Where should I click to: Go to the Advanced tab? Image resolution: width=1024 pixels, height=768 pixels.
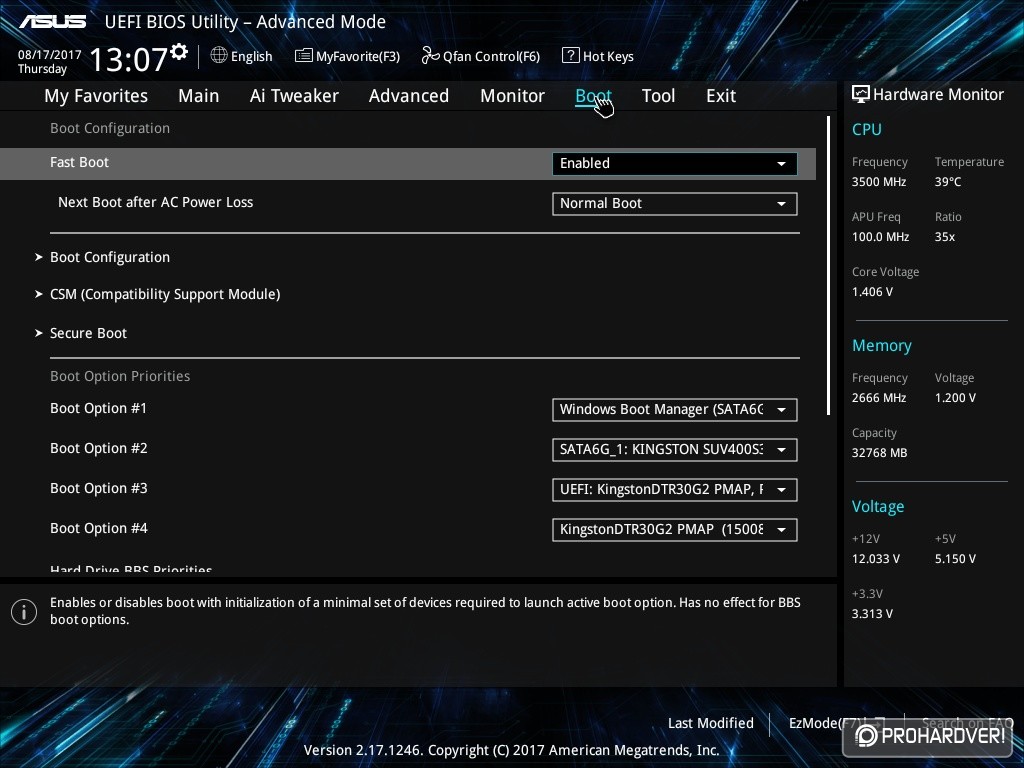click(409, 96)
